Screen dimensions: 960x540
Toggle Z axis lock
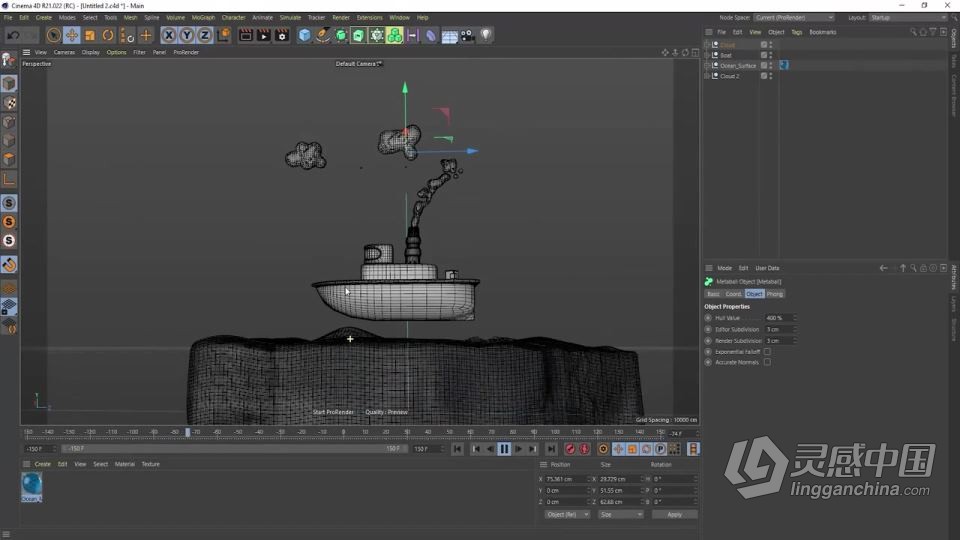tap(204, 36)
